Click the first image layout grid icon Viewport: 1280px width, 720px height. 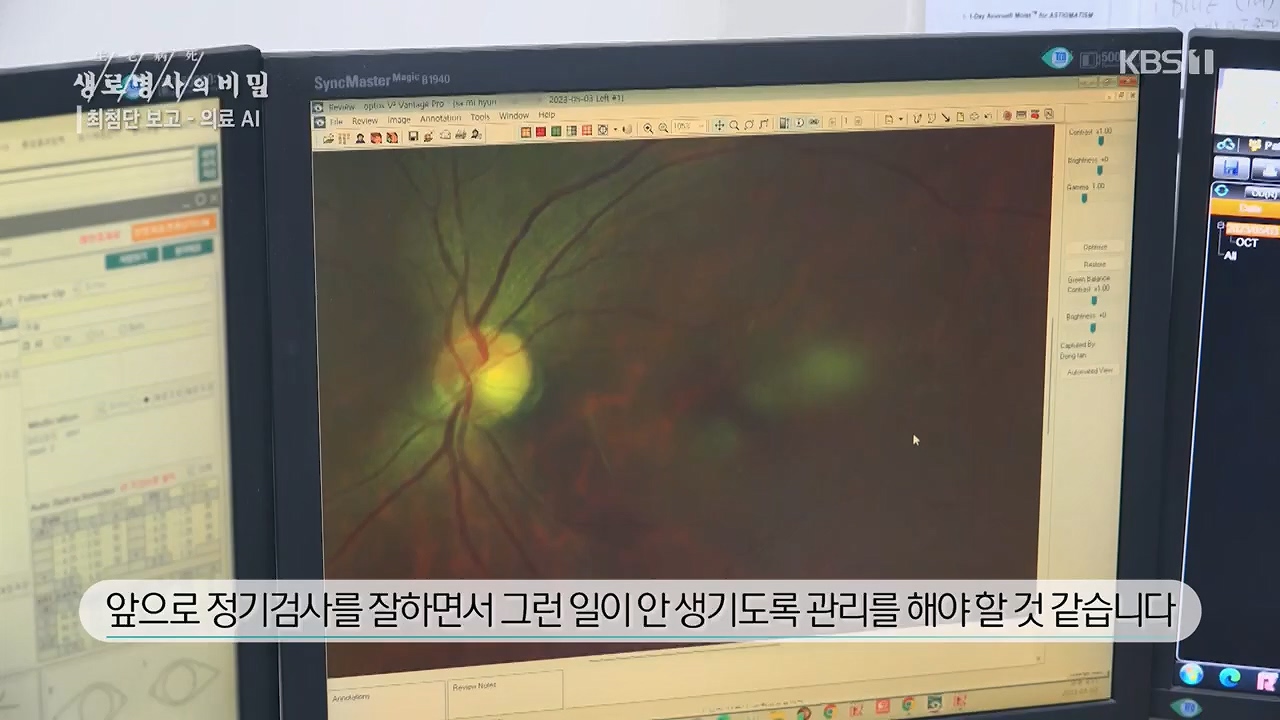tap(525, 132)
